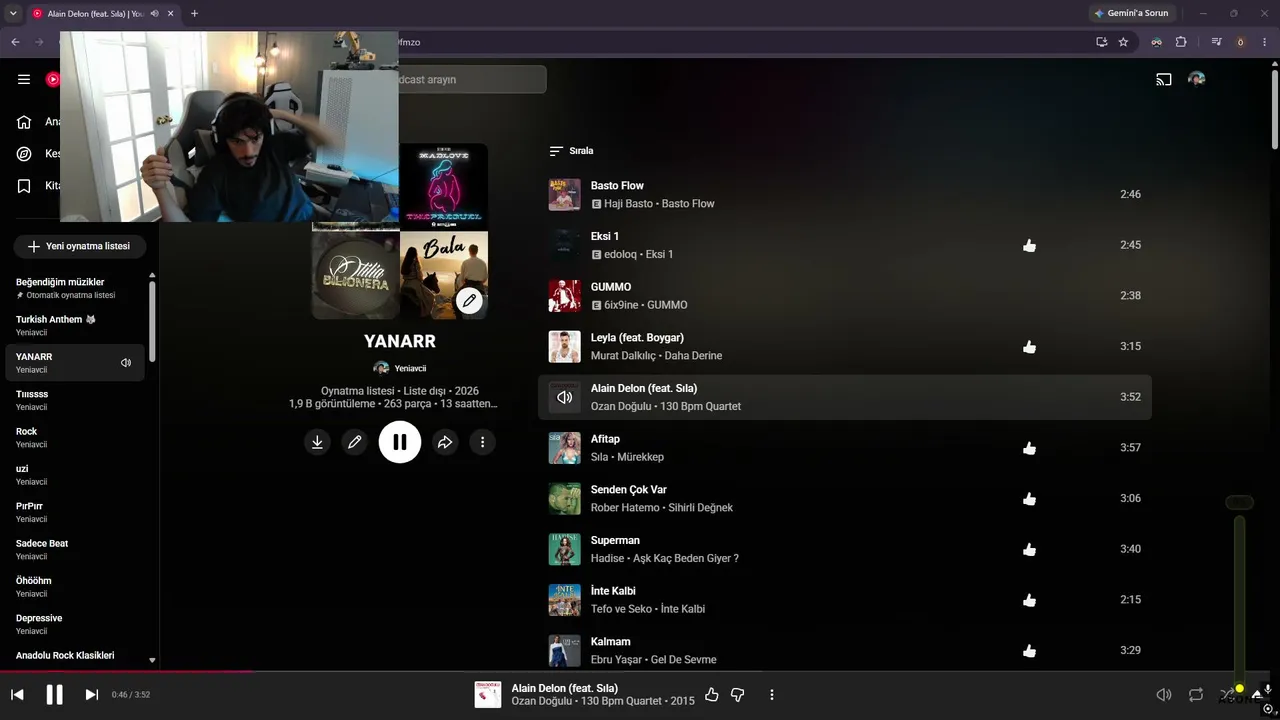Viewport: 1280px width, 720px height.
Task: Open the Yeniavcii profile link under YANARR
Action: tap(400, 368)
